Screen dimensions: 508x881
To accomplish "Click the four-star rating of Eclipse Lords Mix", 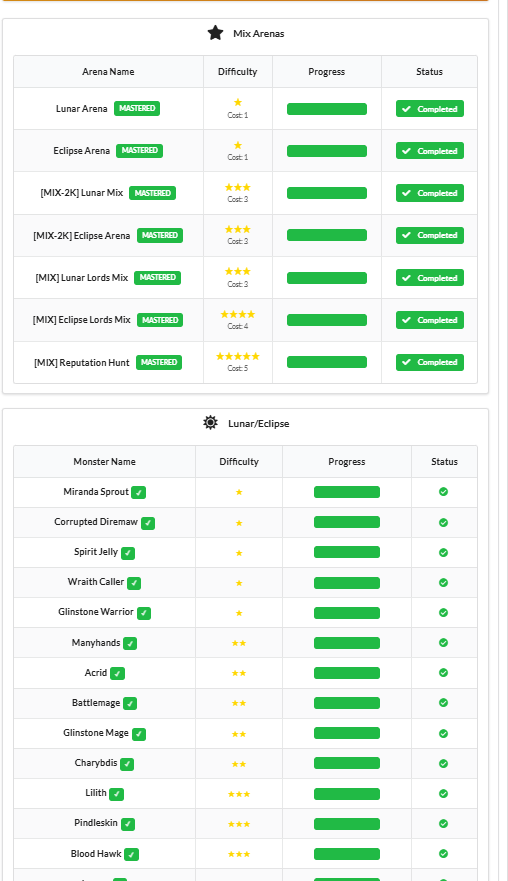I will [238, 314].
